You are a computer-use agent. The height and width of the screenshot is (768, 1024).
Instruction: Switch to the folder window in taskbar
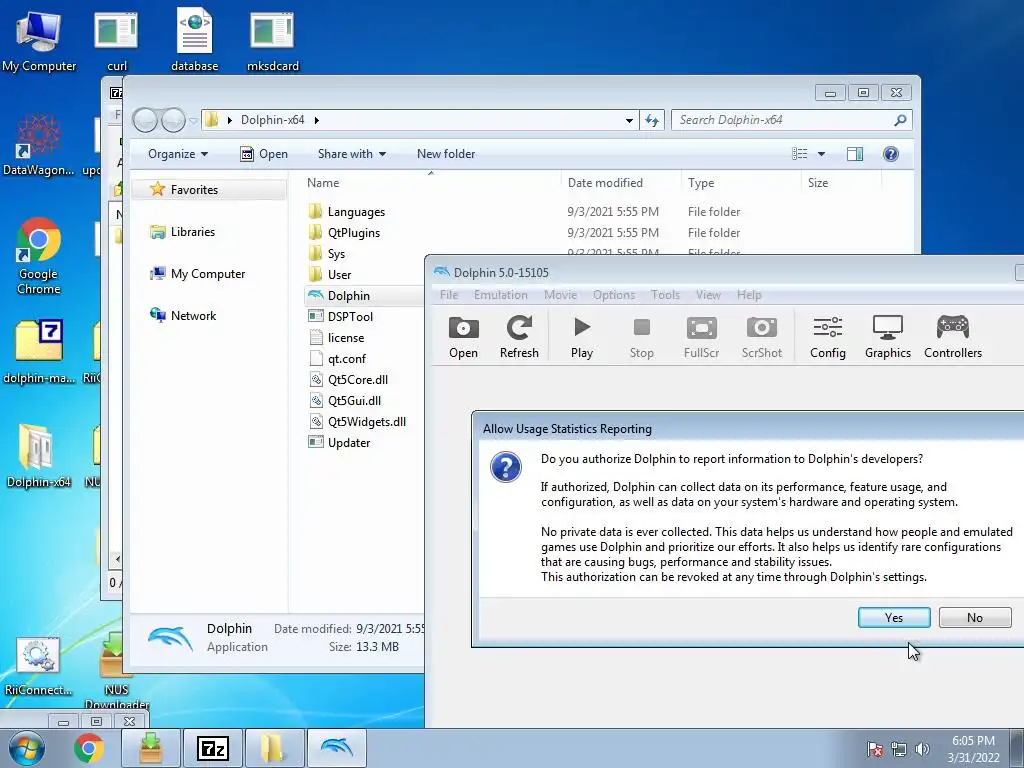click(x=274, y=748)
